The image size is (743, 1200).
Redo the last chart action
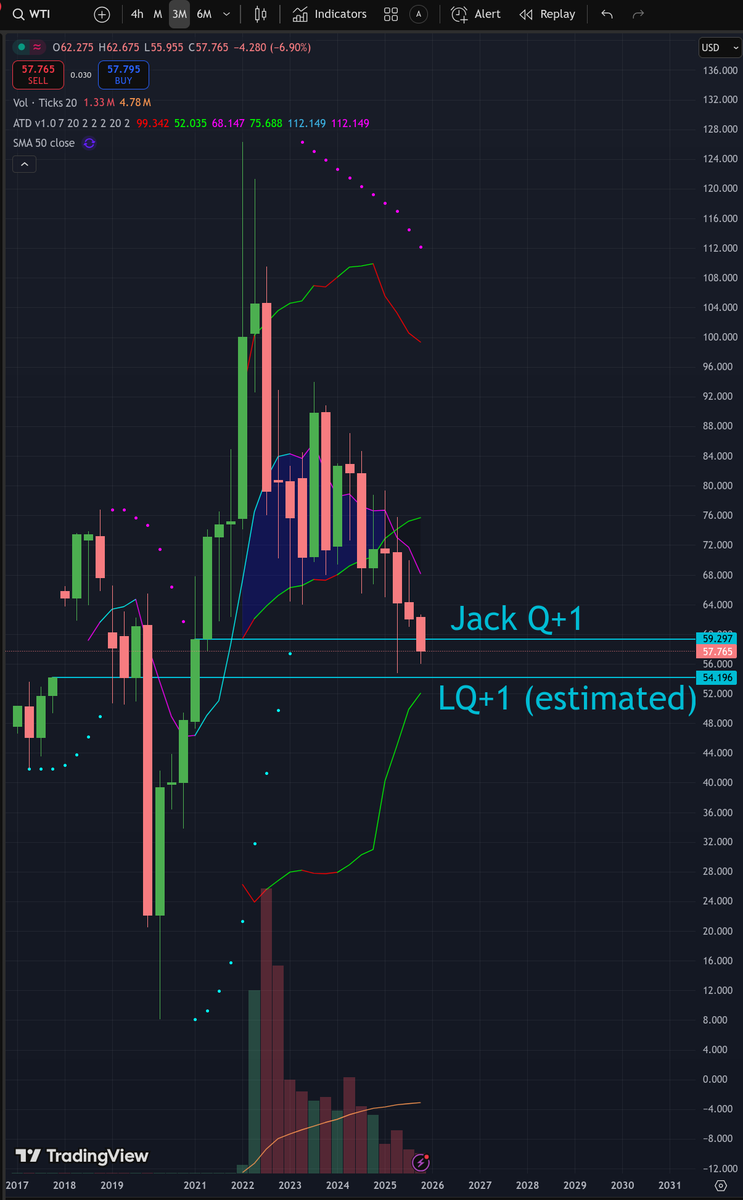click(x=639, y=14)
